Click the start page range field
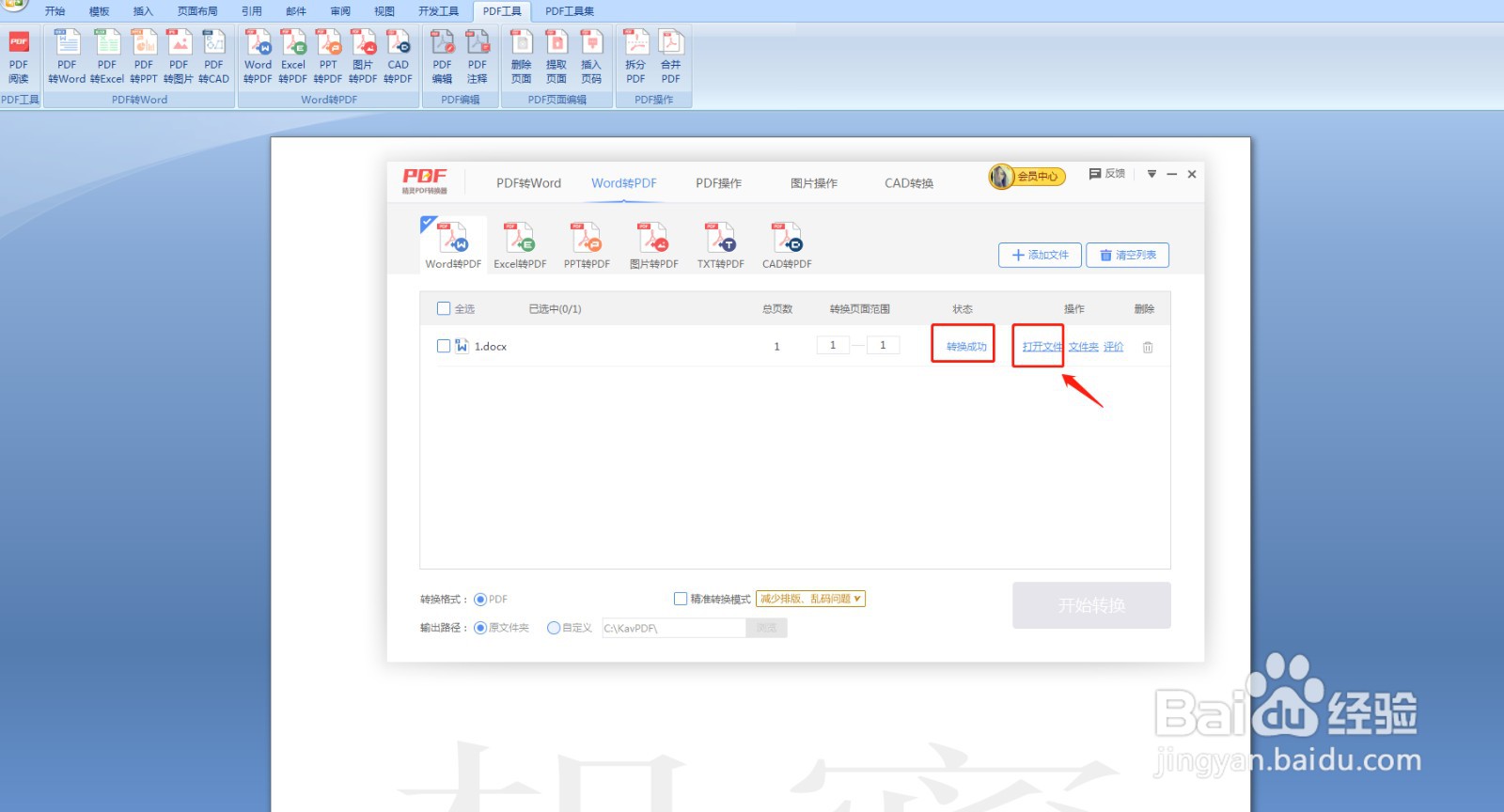Screen dimensions: 1504x812 point(833,345)
